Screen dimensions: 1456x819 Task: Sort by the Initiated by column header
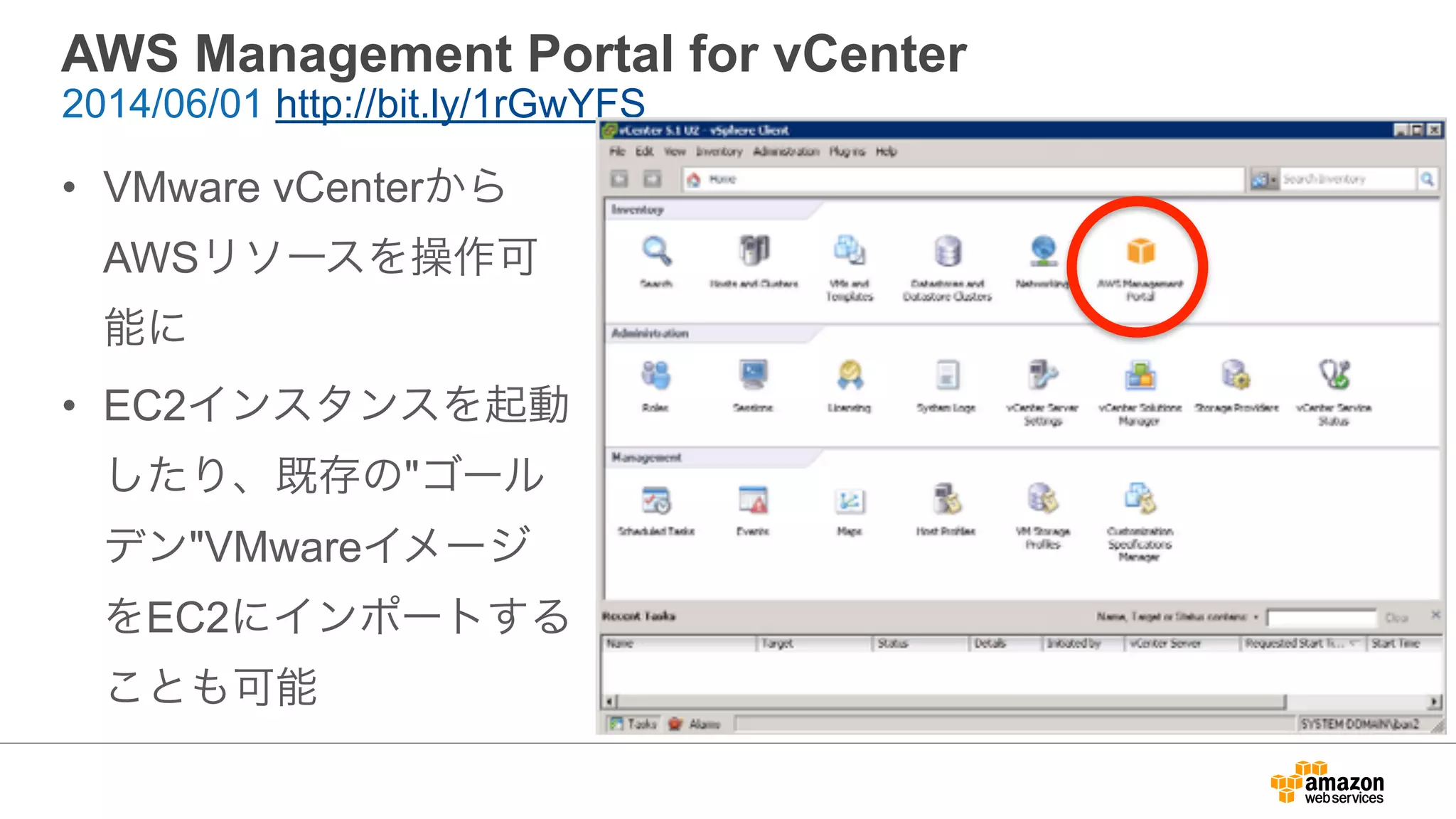(x=1083, y=643)
